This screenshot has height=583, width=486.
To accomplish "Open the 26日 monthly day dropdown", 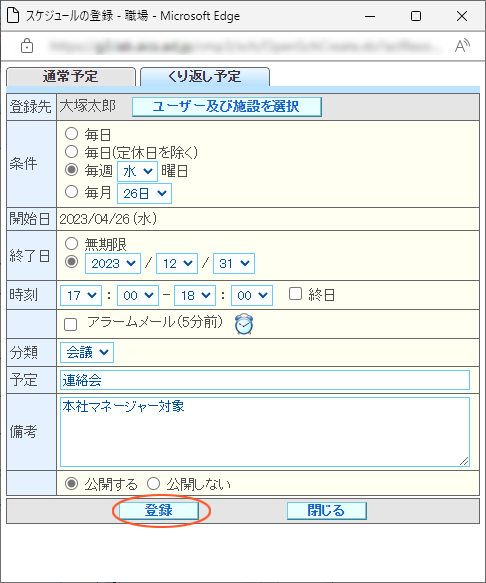I will click(144, 193).
